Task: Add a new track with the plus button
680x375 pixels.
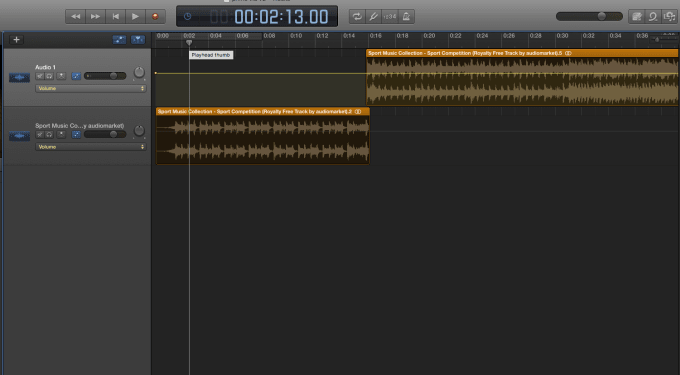Action: coord(16,40)
